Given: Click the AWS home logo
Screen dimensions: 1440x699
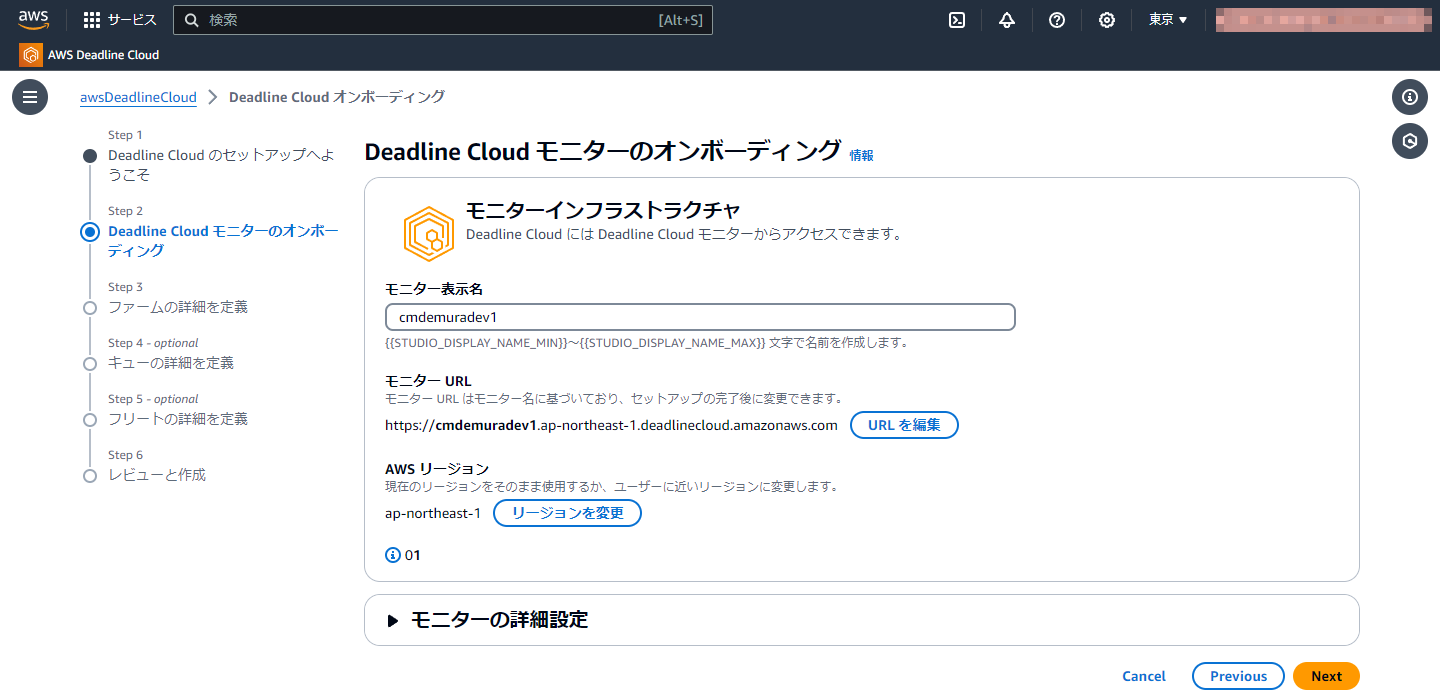Looking at the screenshot, I should click(x=33, y=19).
